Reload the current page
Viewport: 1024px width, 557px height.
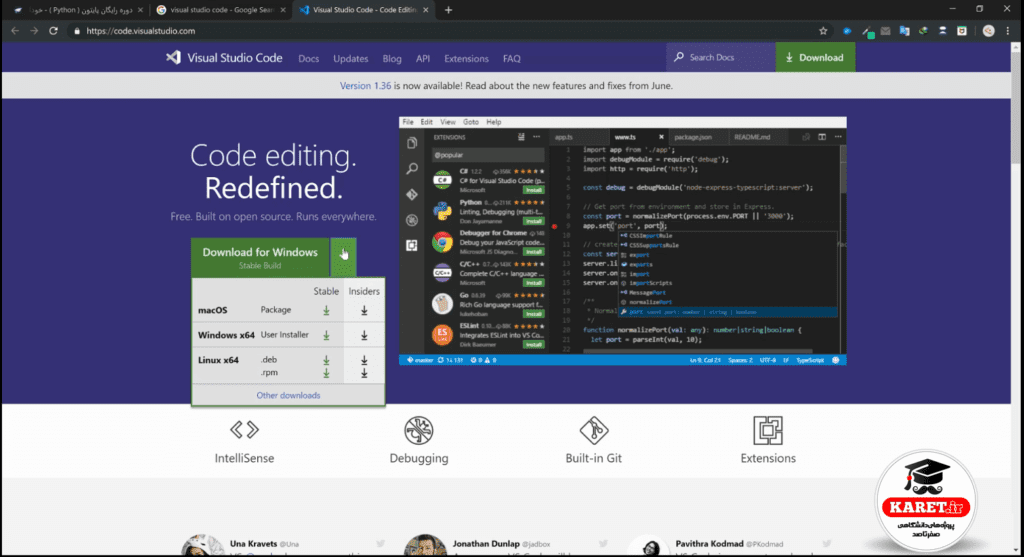pos(54,31)
